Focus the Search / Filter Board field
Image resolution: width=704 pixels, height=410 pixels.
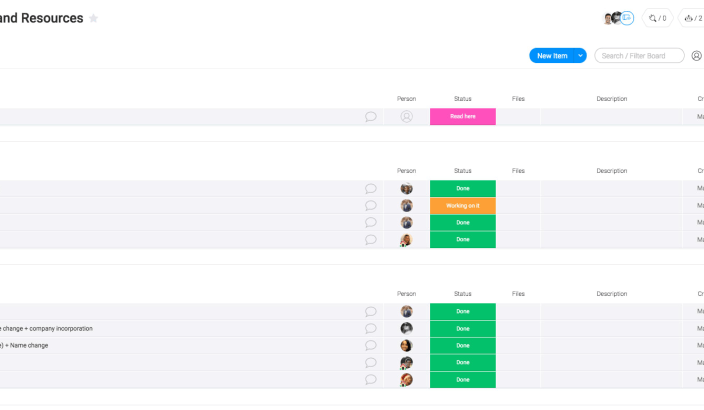click(x=639, y=56)
